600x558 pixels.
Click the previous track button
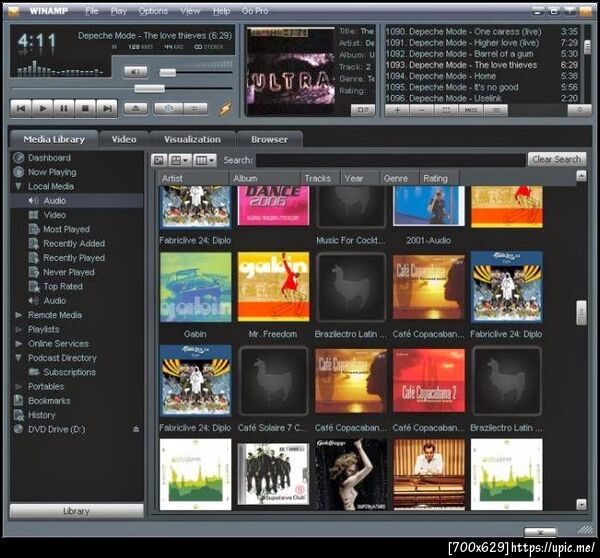pos(21,109)
